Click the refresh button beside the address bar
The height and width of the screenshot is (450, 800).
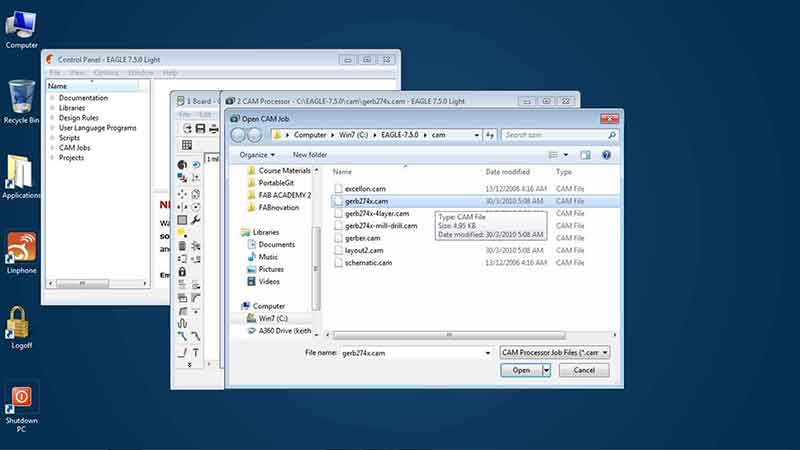pyautogui.click(x=490, y=135)
